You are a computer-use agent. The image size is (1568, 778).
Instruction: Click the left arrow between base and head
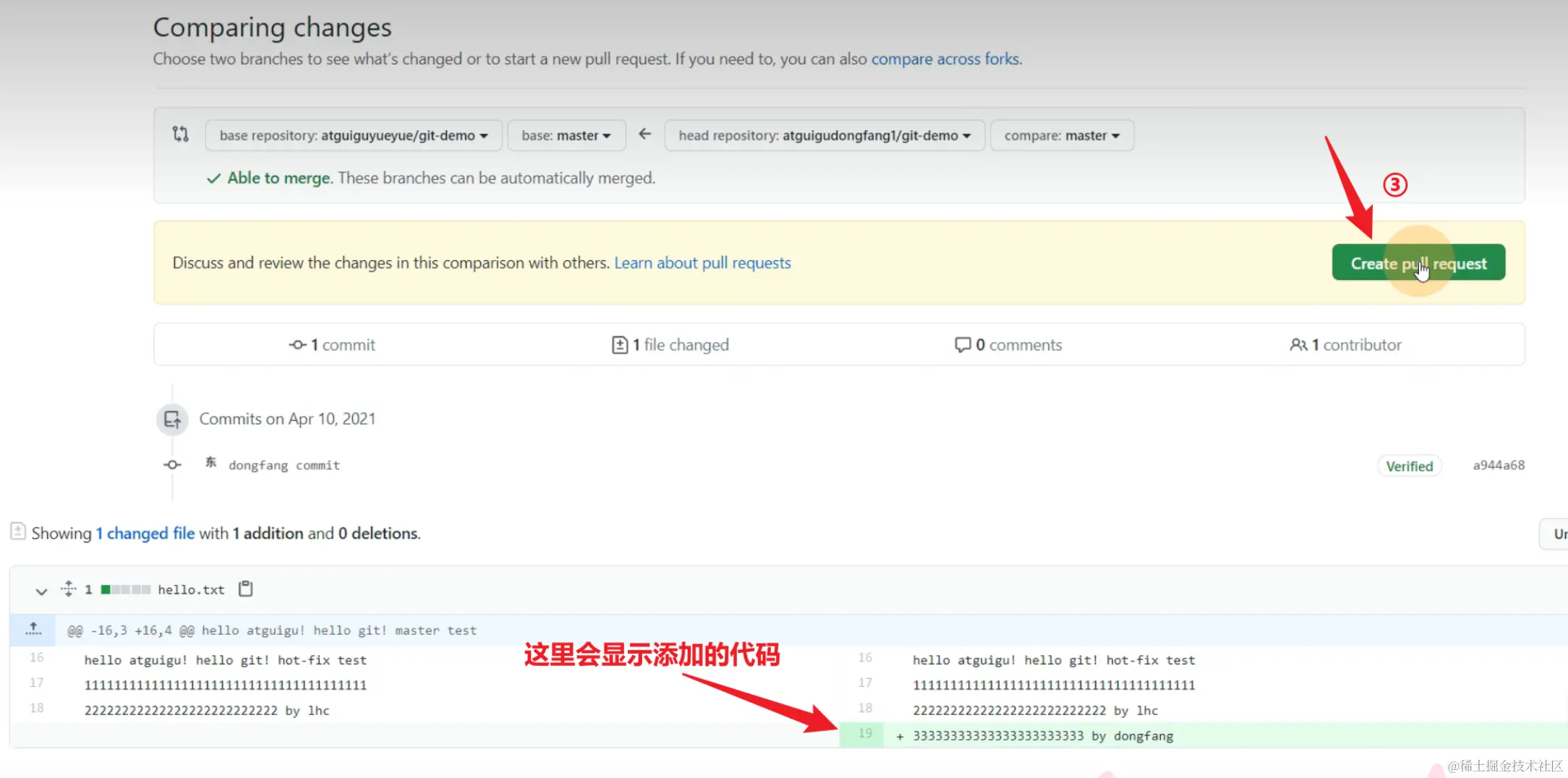pos(644,134)
